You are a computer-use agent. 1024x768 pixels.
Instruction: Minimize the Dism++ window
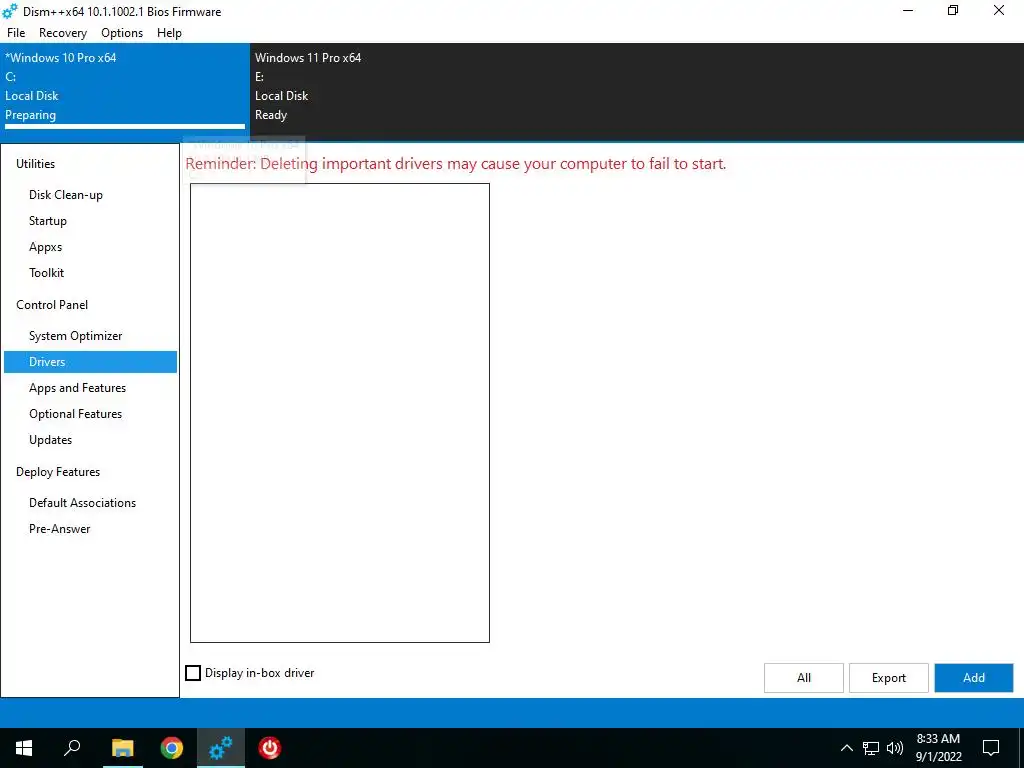coord(908,10)
